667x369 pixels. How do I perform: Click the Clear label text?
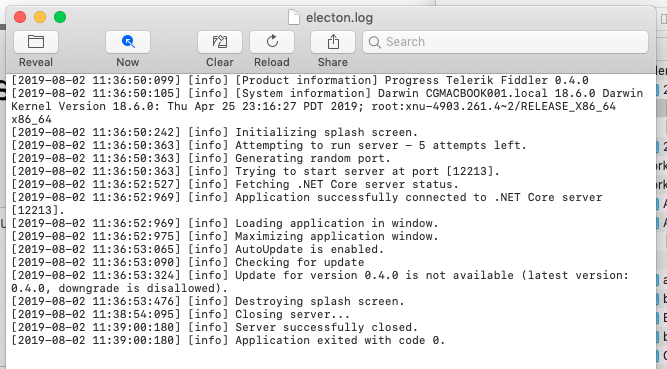[x=219, y=62]
